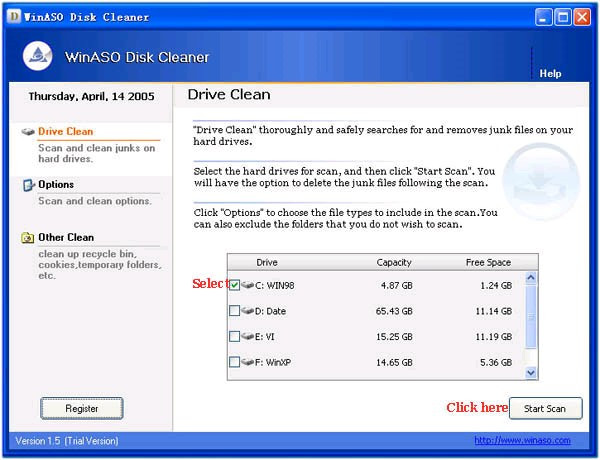600x460 pixels.
Task: Click the "15.25 GB" capacity value
Action: coord(394,337)
